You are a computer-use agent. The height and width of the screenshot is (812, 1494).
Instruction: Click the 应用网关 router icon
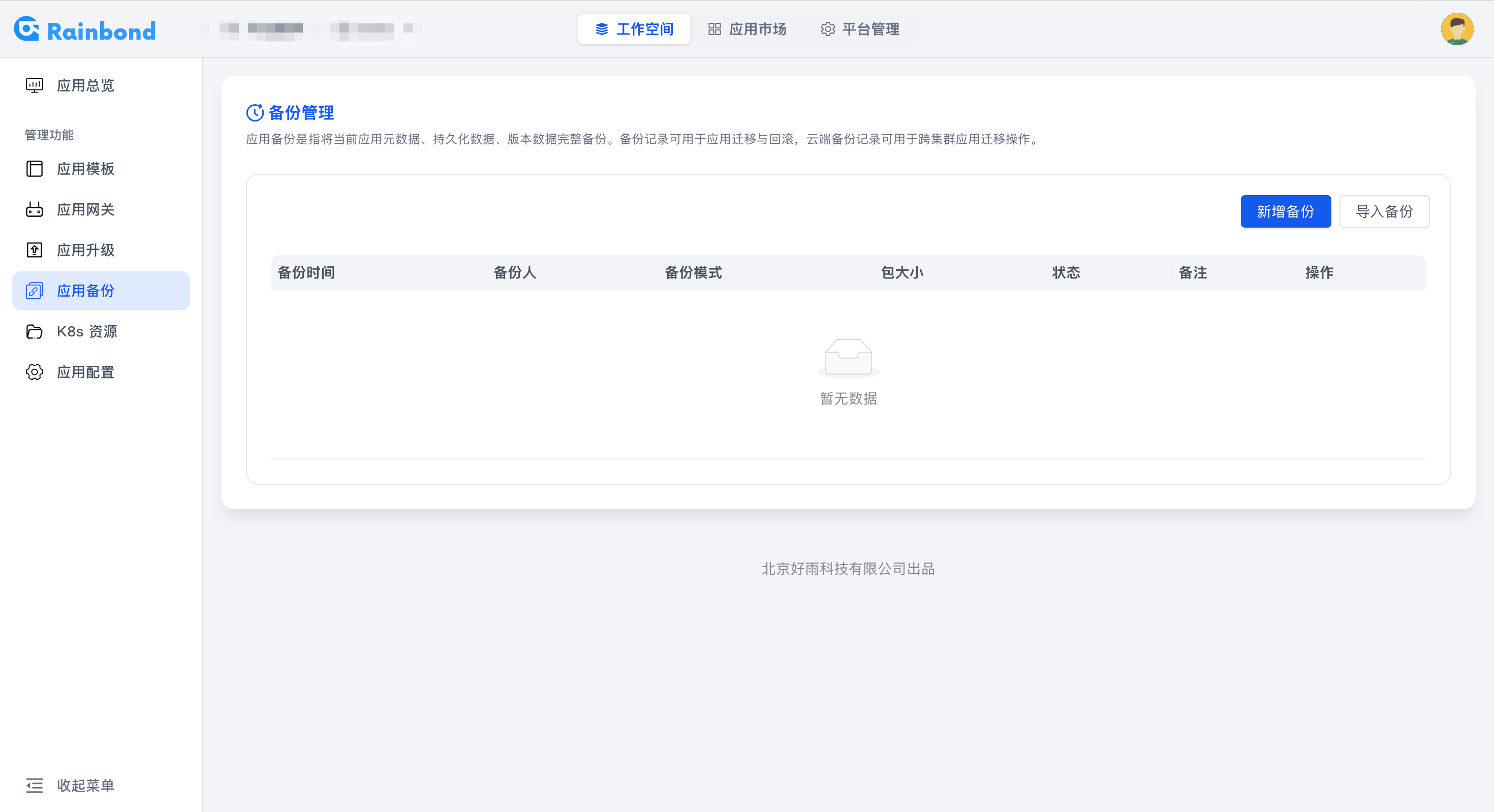coord(34,209)
